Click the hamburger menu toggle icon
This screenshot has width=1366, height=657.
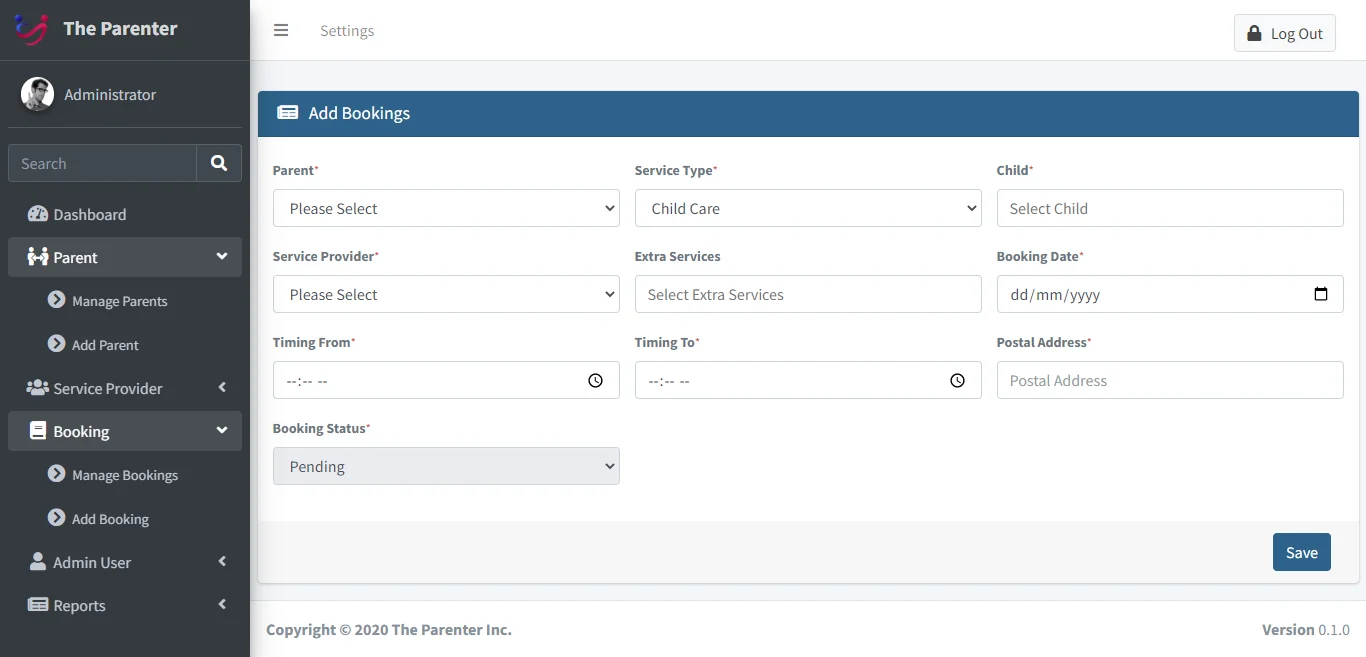(281, 30)
